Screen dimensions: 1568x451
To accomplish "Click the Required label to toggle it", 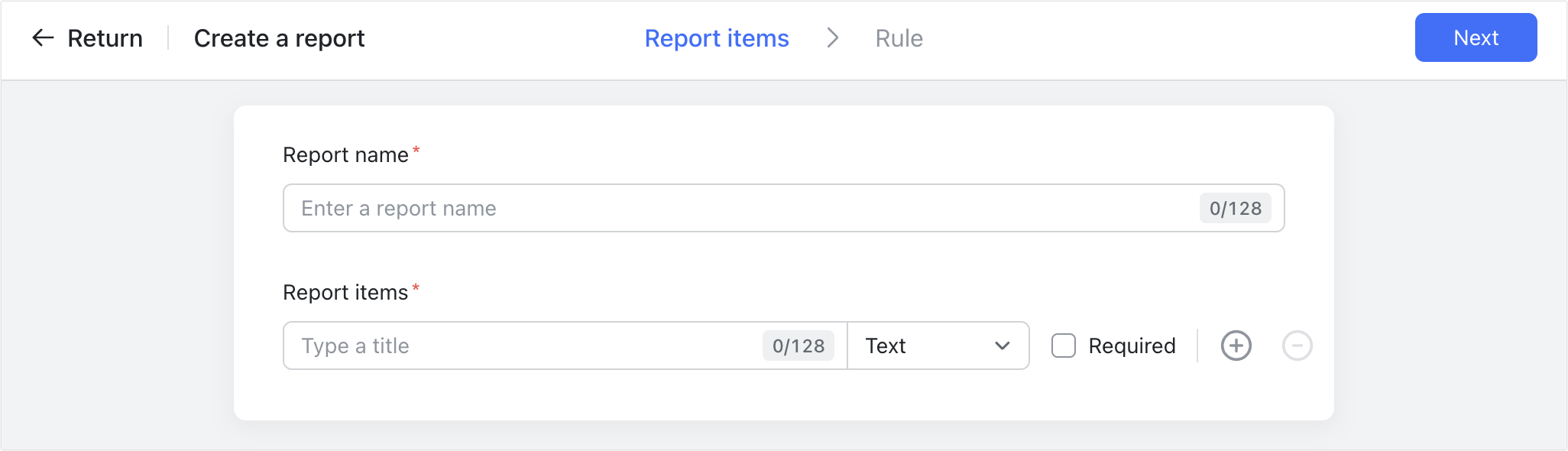I will [x=1132, y=346].
